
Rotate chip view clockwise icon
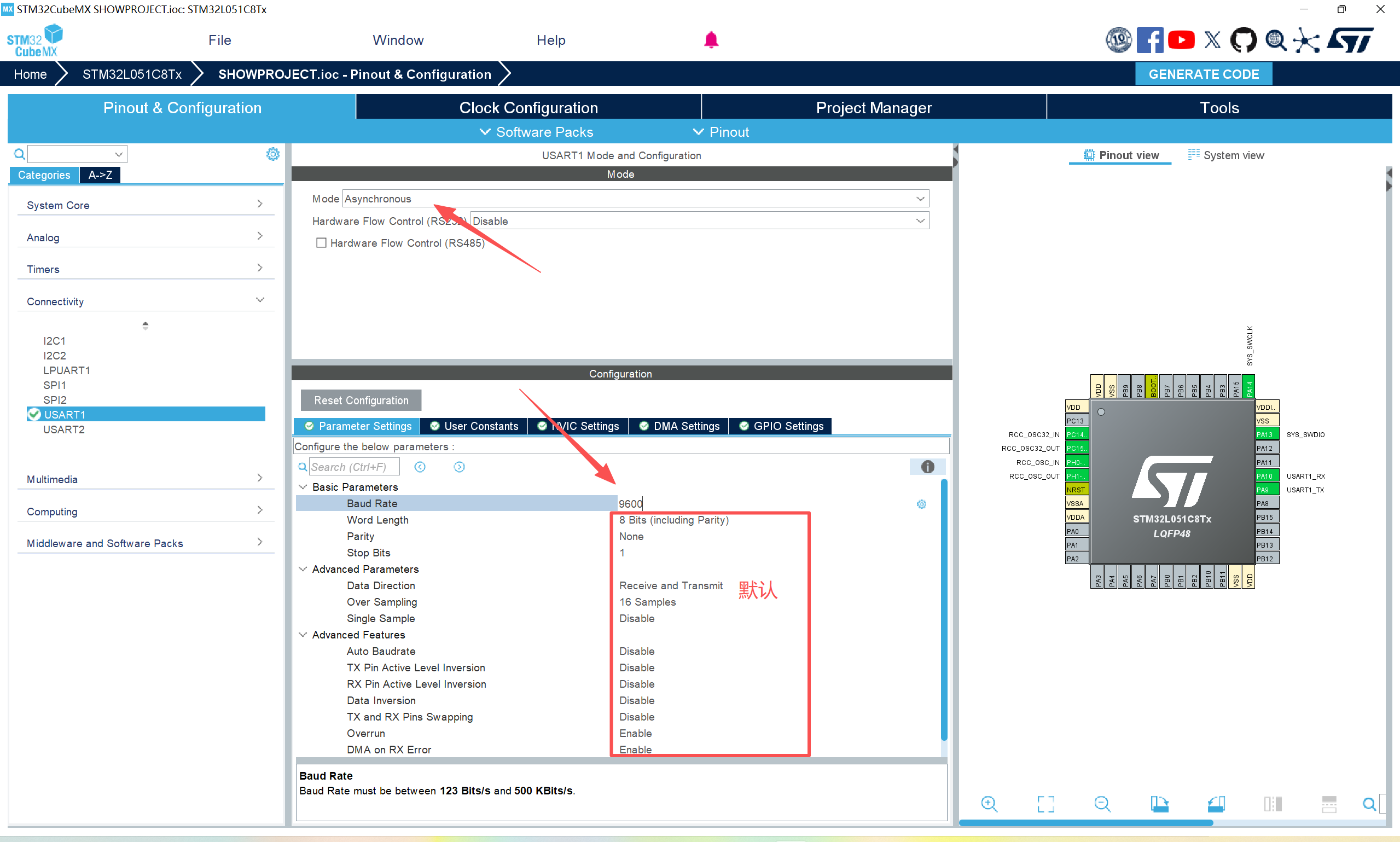click(x=1159, y=803)
